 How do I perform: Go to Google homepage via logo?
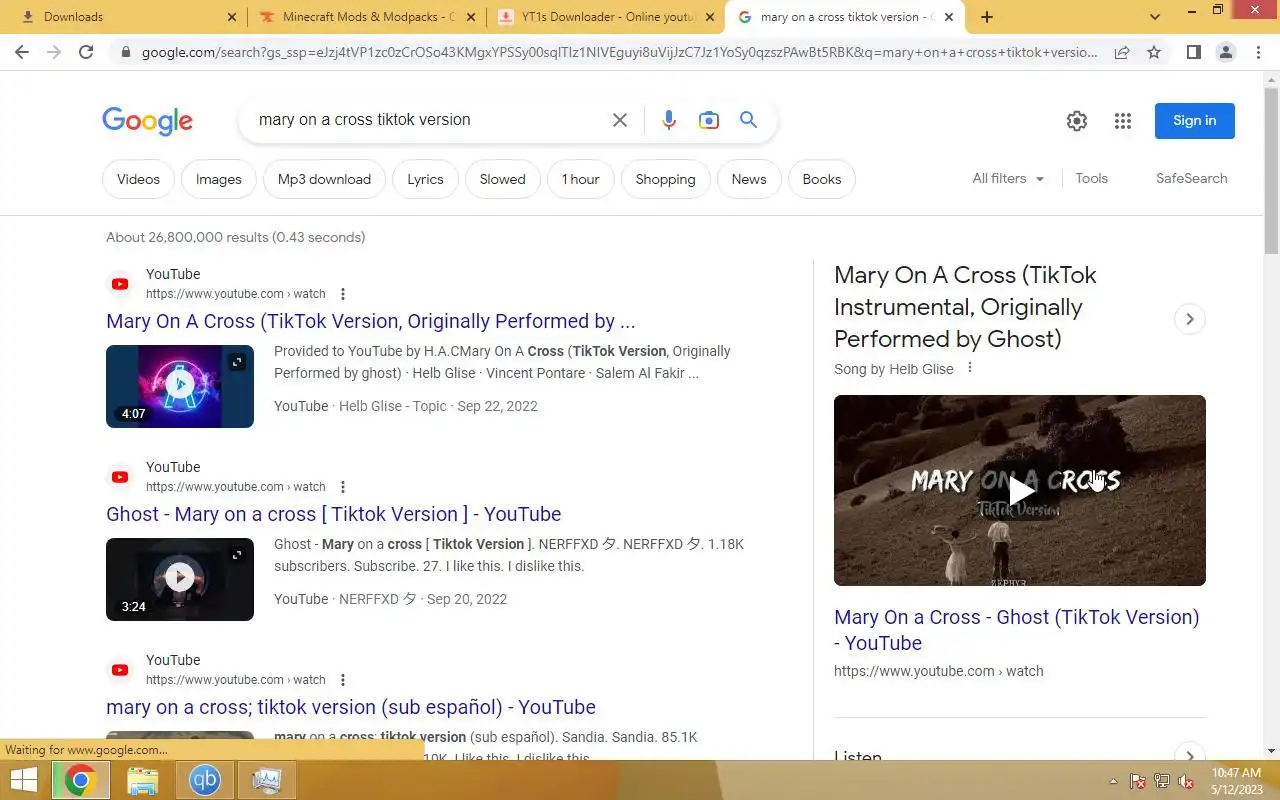[147, 121]
